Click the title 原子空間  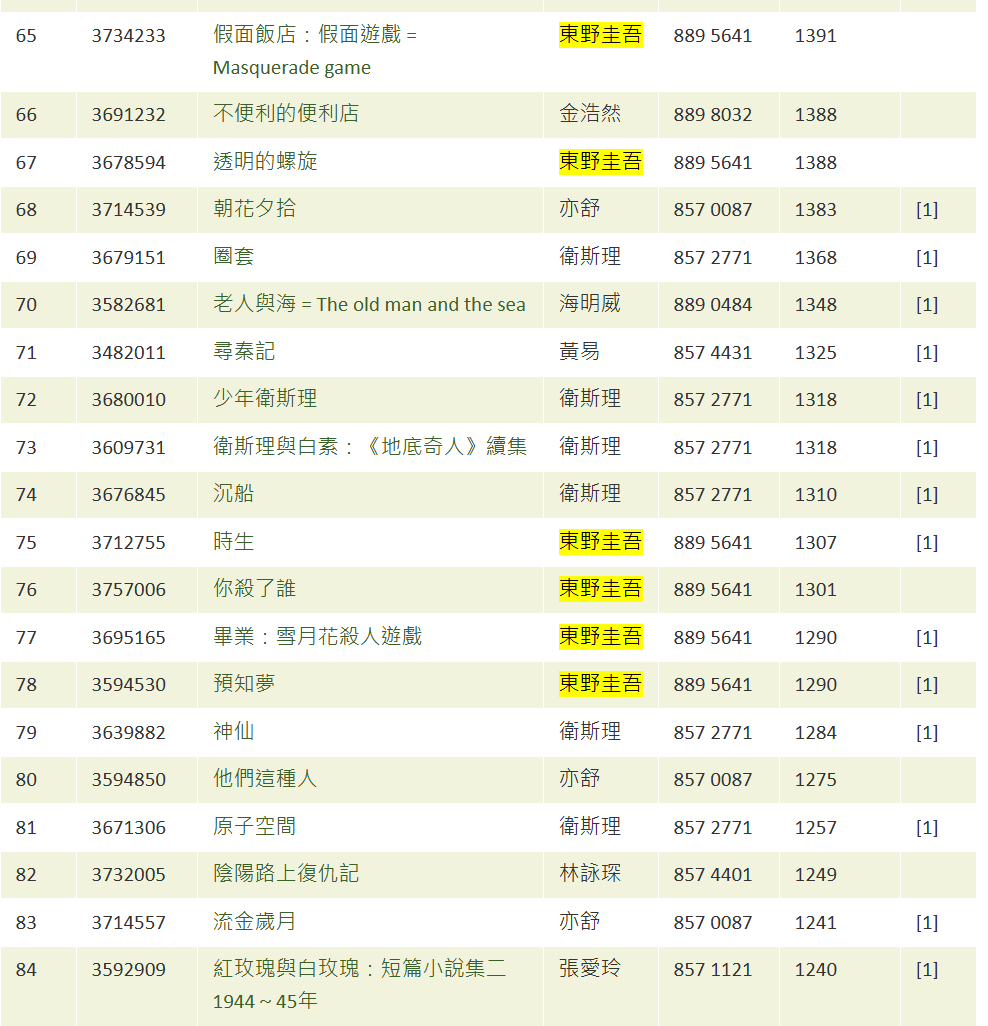(255, 826)
